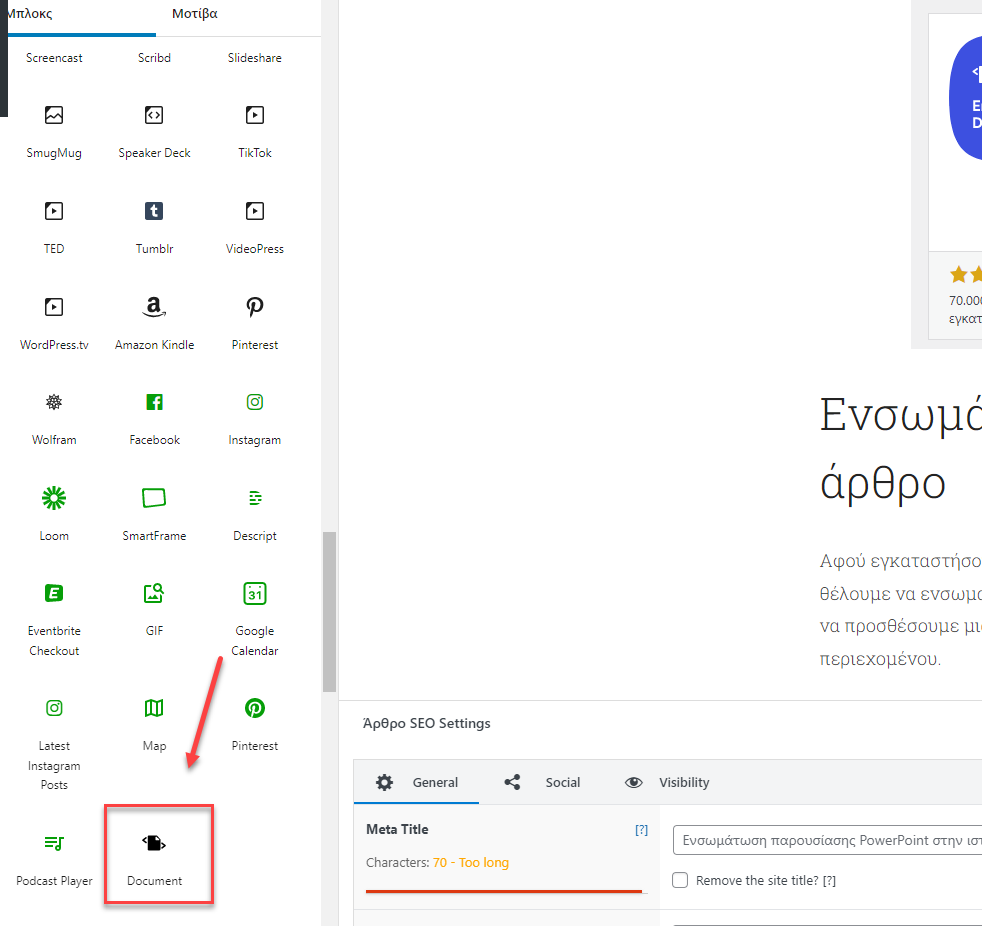The width and height of the screenshot is (982, 926).
Task: Click the 70 - Too long warning
Action: [470, 862]
